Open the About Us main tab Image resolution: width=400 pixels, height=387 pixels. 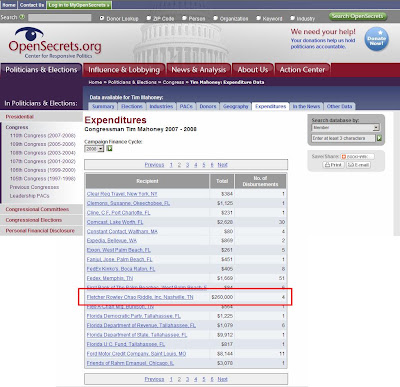(x=253, y=70)
